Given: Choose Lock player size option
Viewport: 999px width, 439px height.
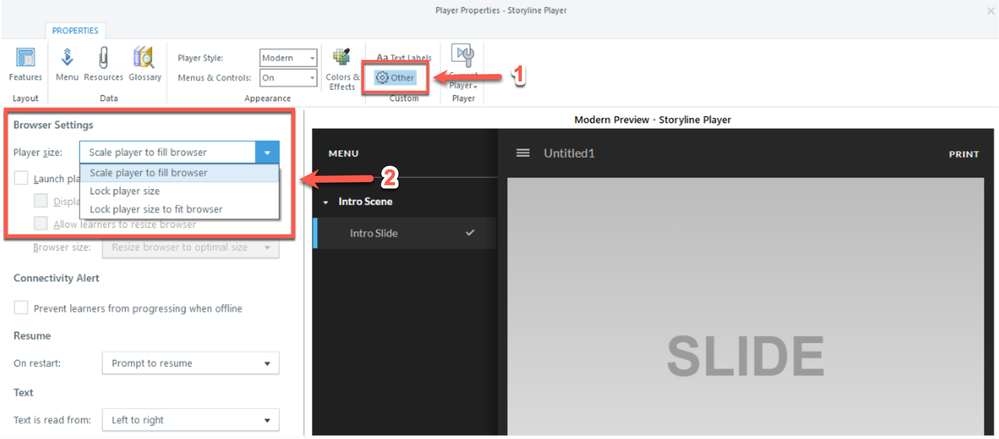Looking at the screenshot, I should pos(179,191).
